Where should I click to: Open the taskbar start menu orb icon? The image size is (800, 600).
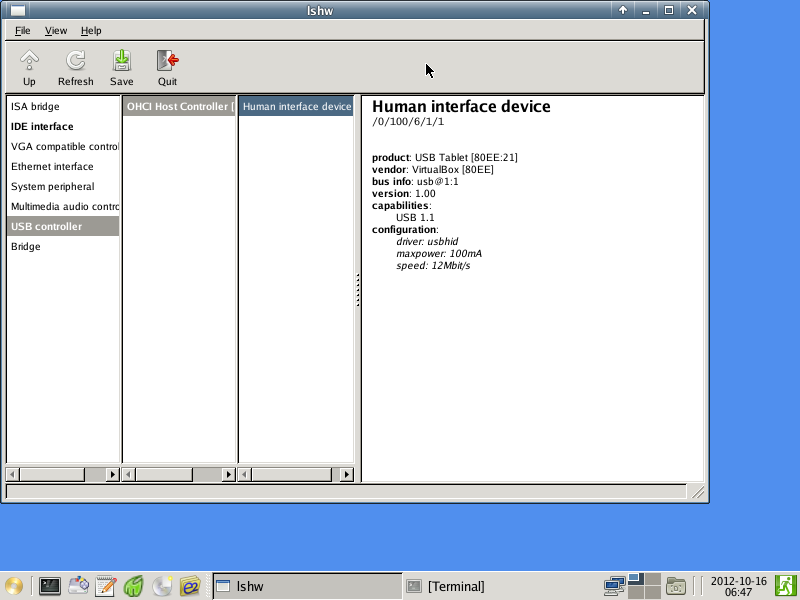(14, 586)
